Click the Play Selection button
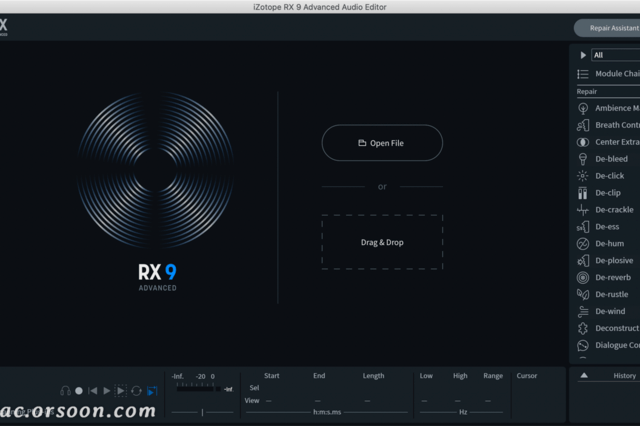Image resolution: width=640 pixels, height=426 pixels. click(x=121, y=391)
